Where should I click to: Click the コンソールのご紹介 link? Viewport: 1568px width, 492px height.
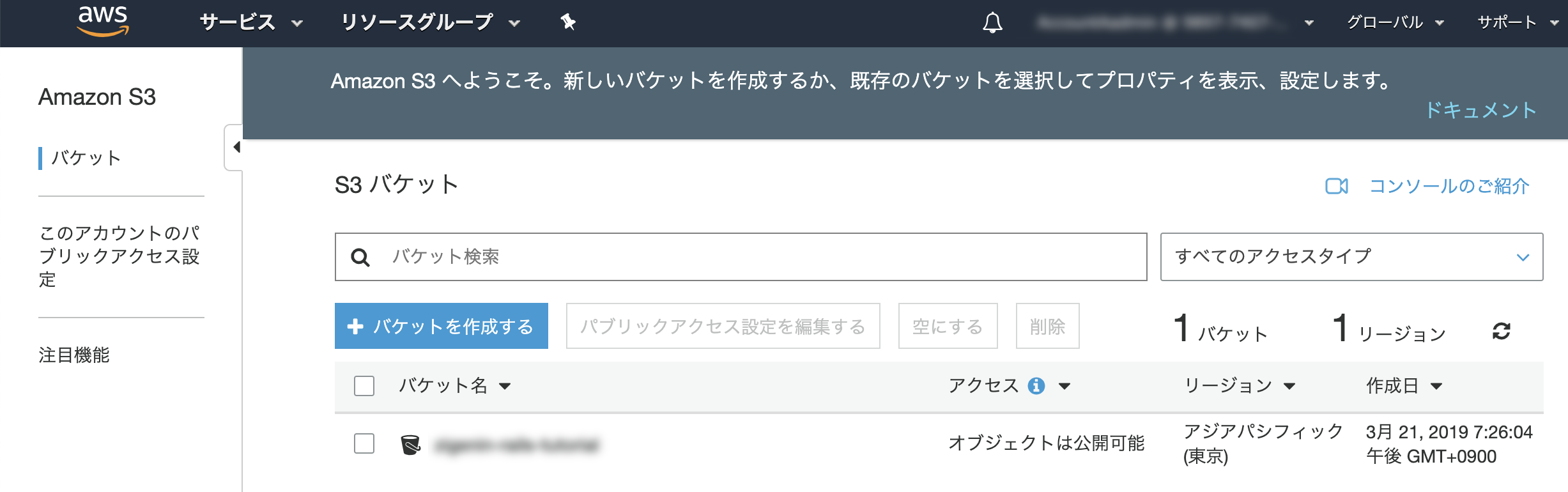1449,186
